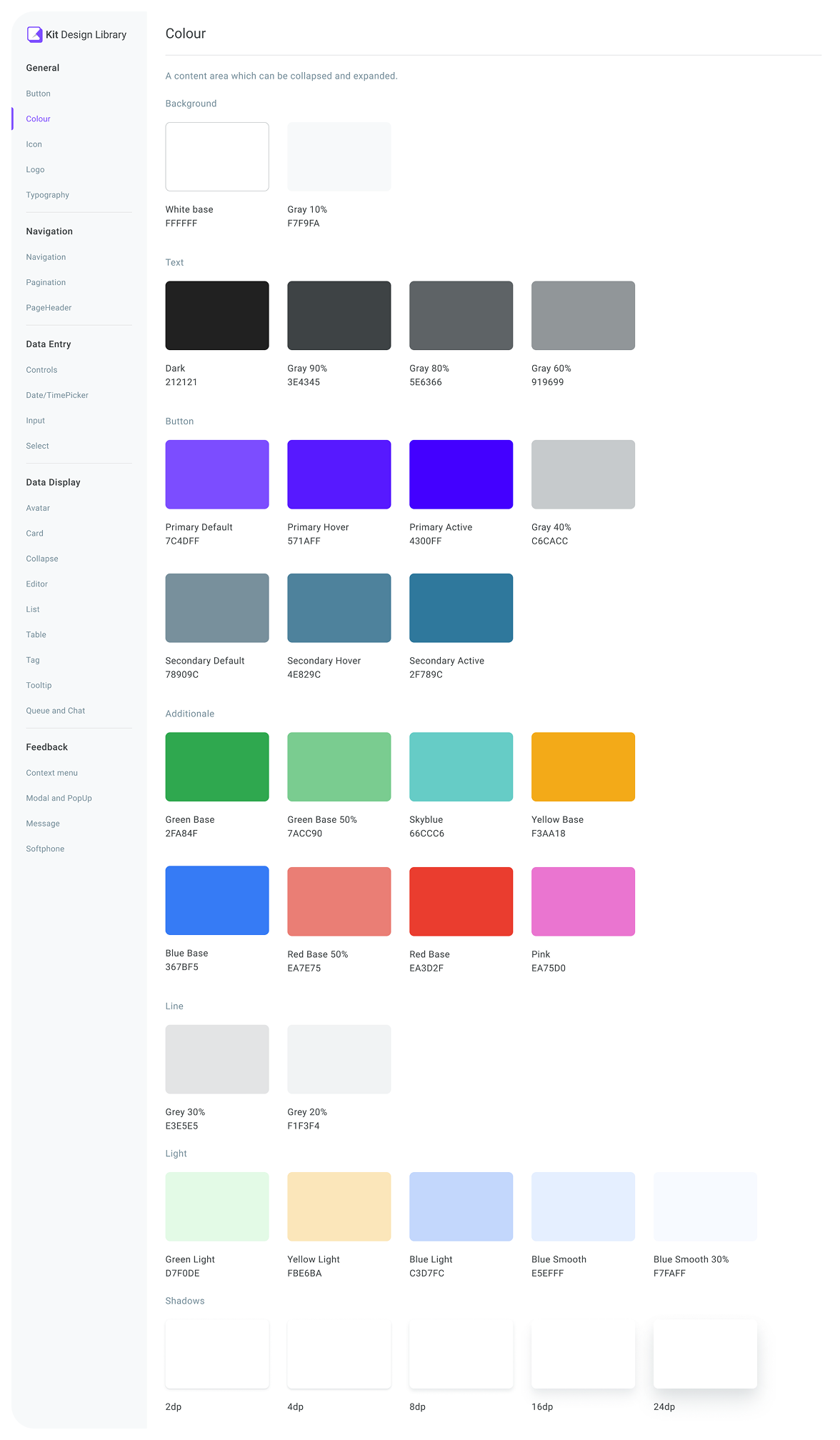Open the Date/TimePicker page
This screenshot has height=1440, width=840.
57,395
